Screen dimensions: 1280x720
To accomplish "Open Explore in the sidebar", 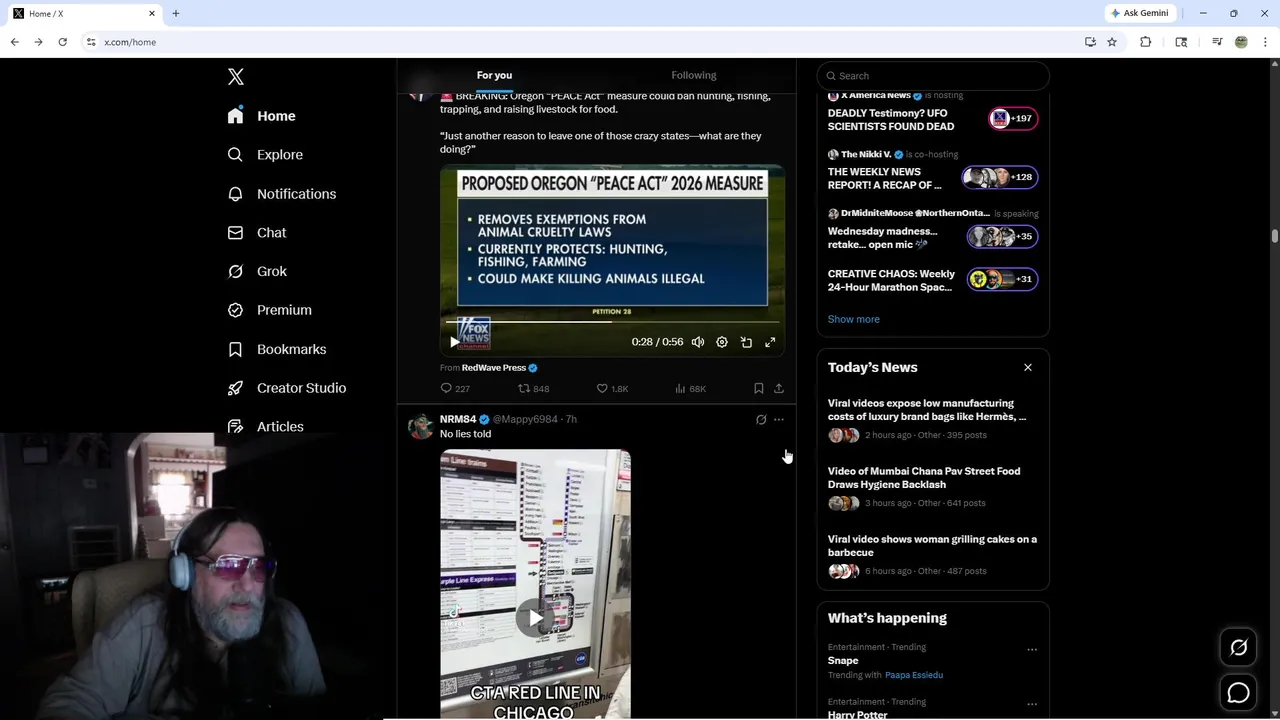I will 265,155.
